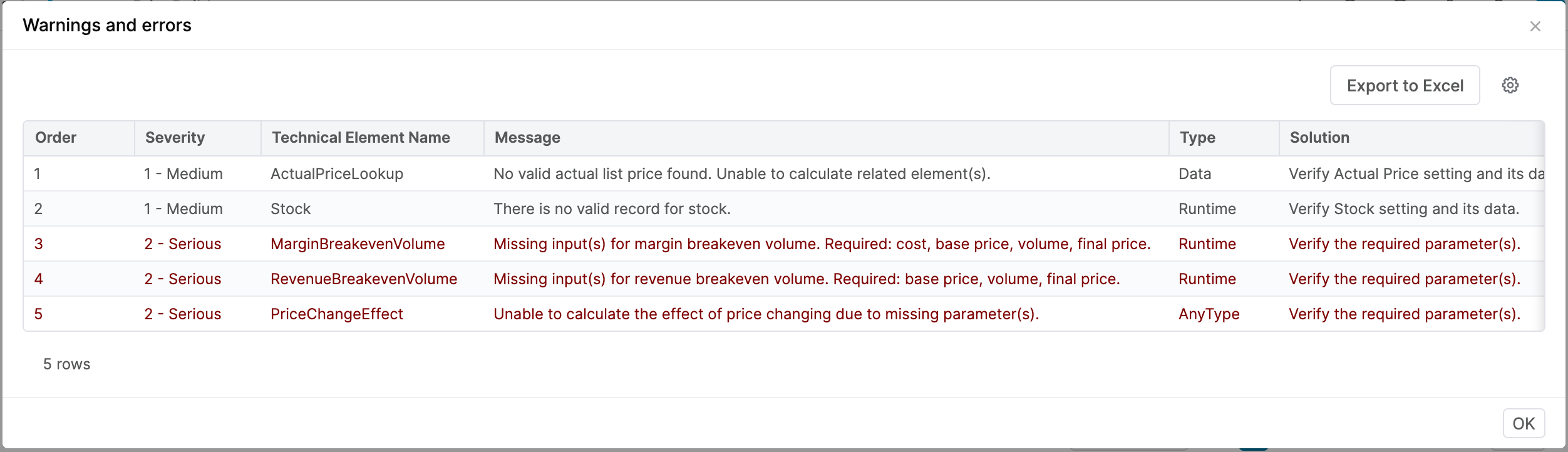Select the ActualPriceLookup row

(337, 174)
